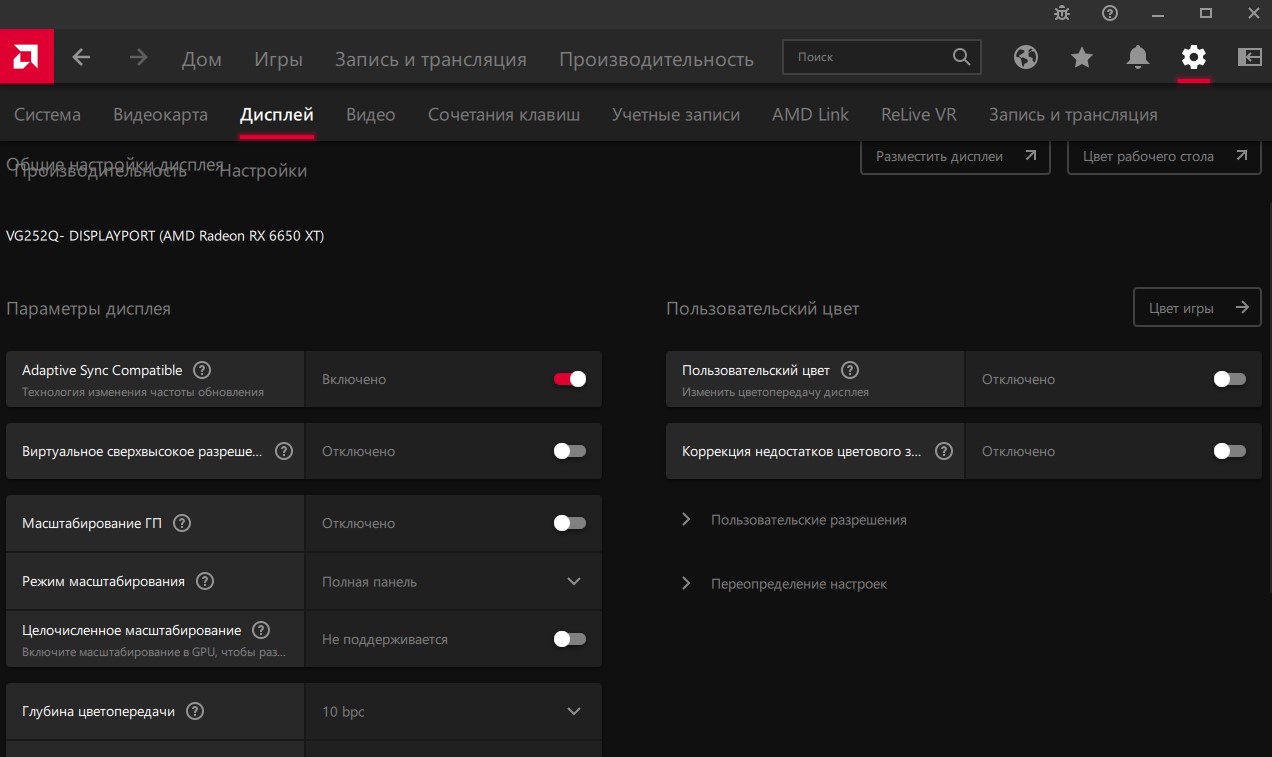This screenshot has height=757, width=1272.
Task: Expand Переопределение настроек section
Action: (785, 583)
